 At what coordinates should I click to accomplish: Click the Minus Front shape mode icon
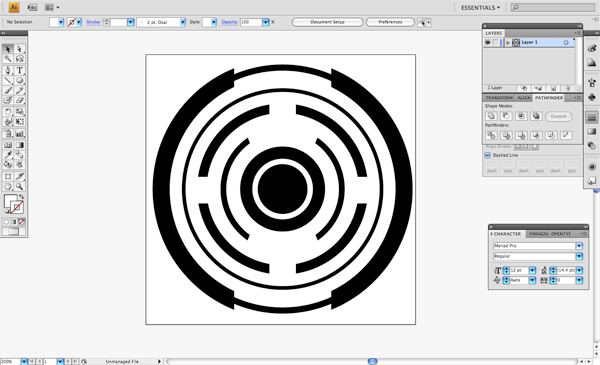[506, 116]
